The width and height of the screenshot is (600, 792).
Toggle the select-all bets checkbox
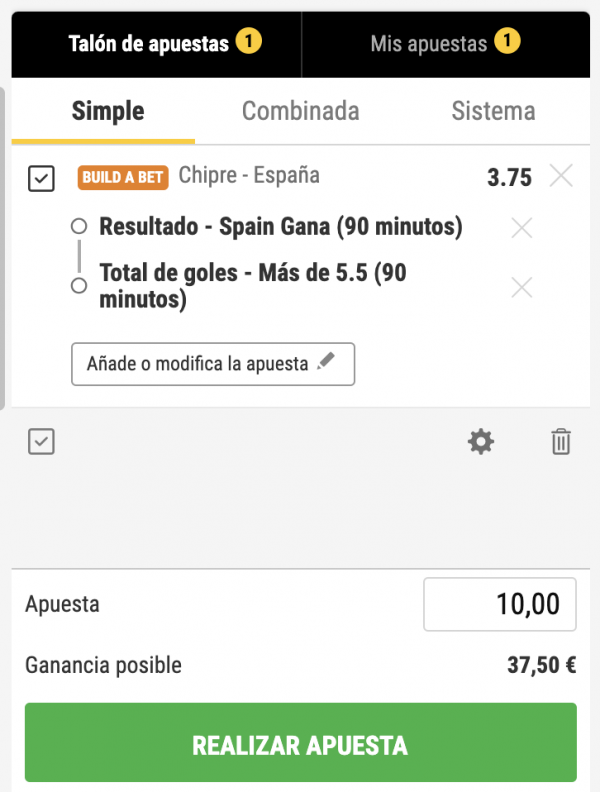[41, 442]
